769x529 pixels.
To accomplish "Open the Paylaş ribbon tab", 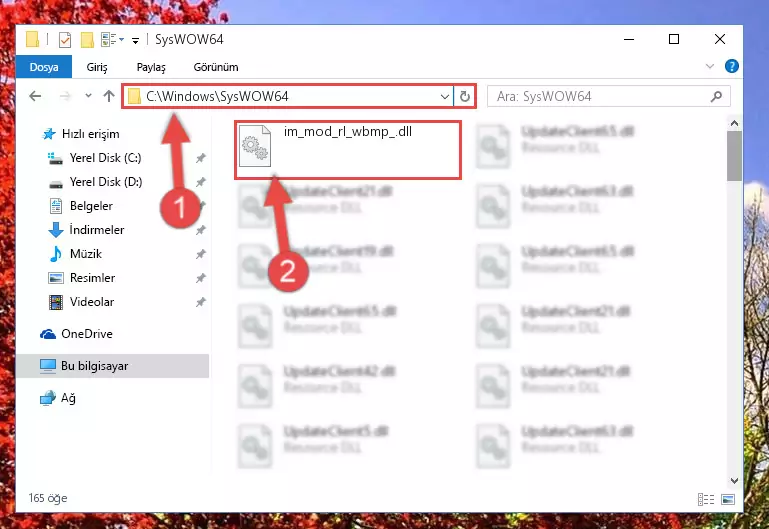I will pos(151,67).
